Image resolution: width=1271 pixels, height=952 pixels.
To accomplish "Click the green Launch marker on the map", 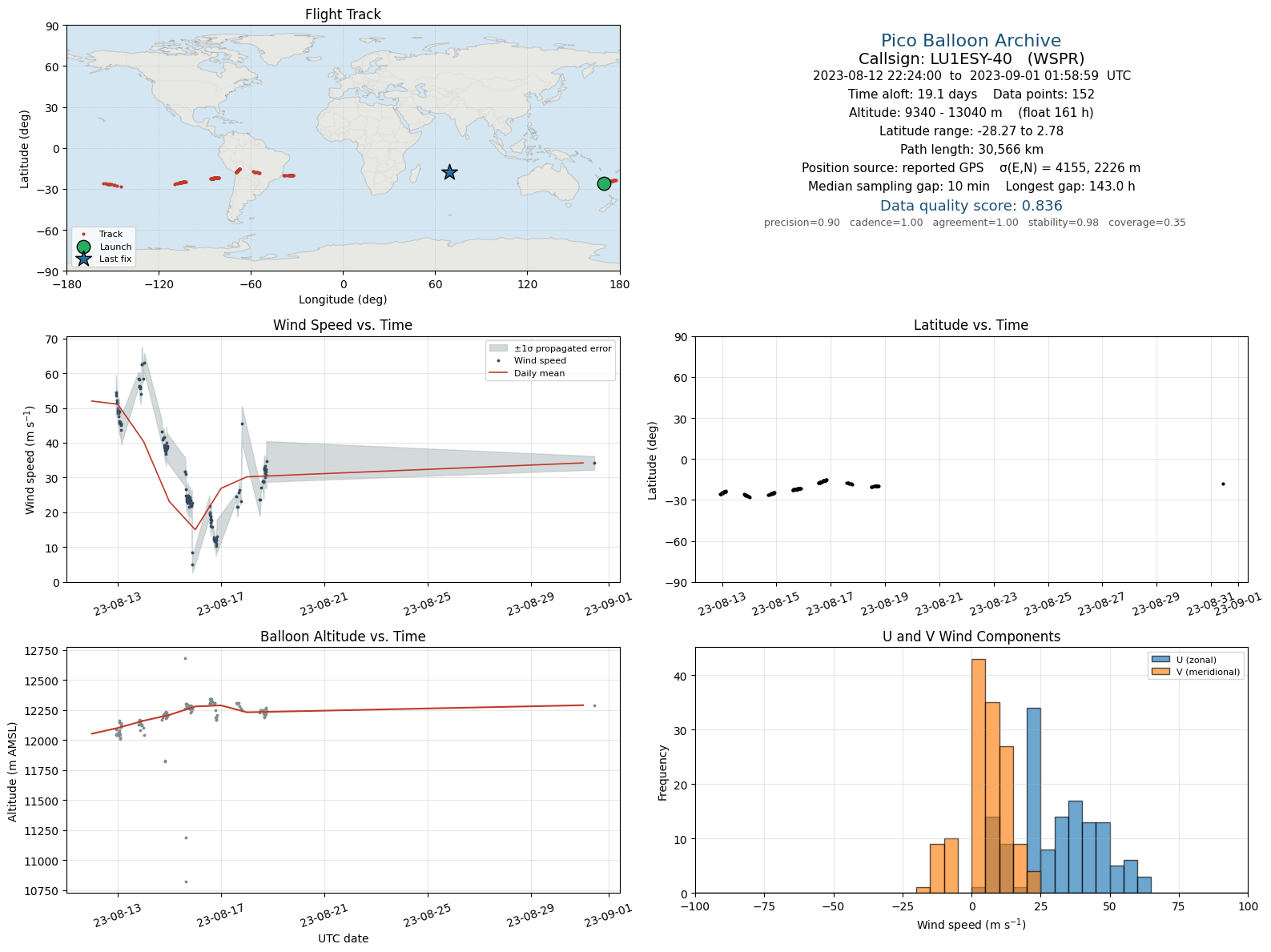I will (604, 183).
